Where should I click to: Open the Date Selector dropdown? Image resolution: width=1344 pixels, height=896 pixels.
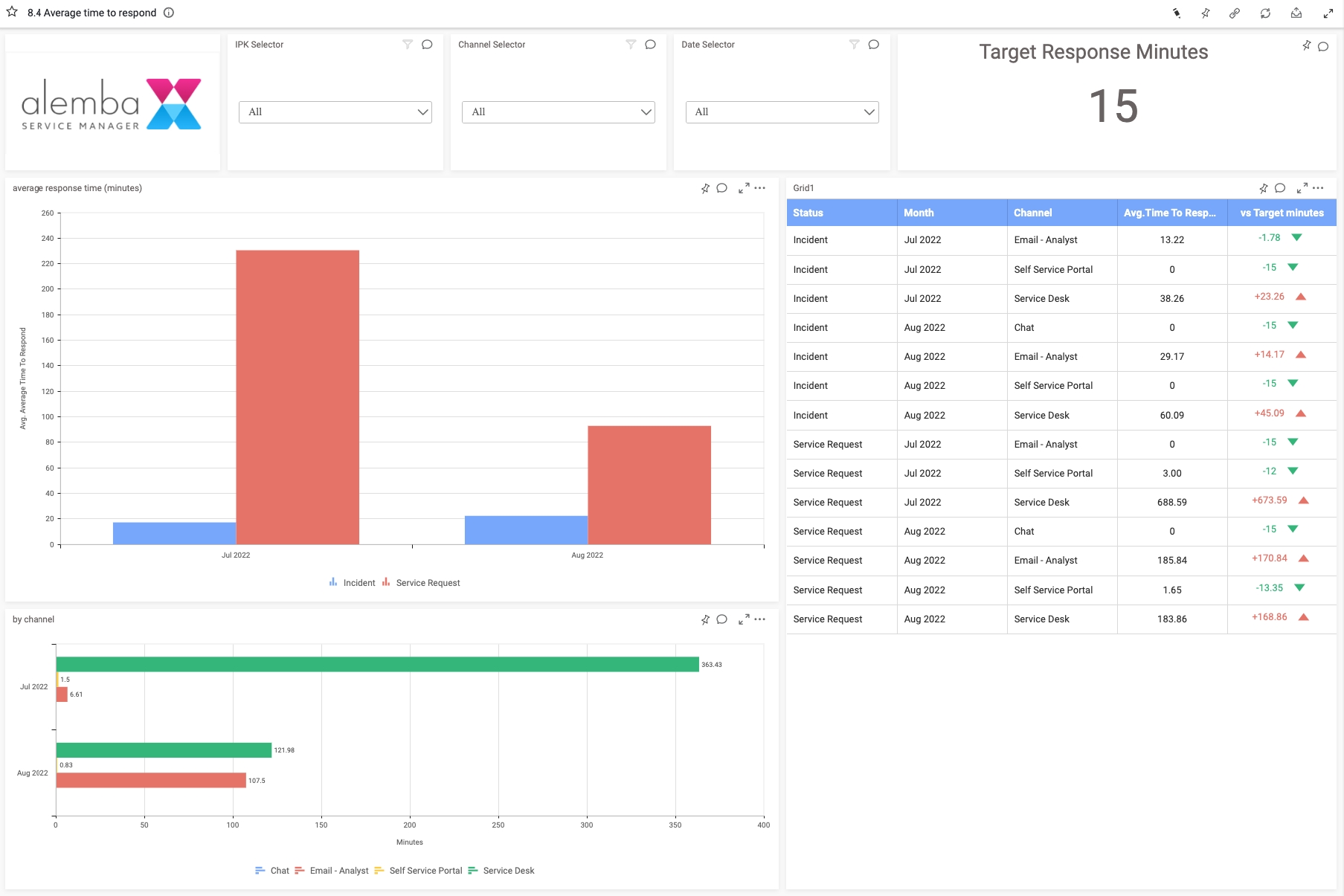coord(782,112)
